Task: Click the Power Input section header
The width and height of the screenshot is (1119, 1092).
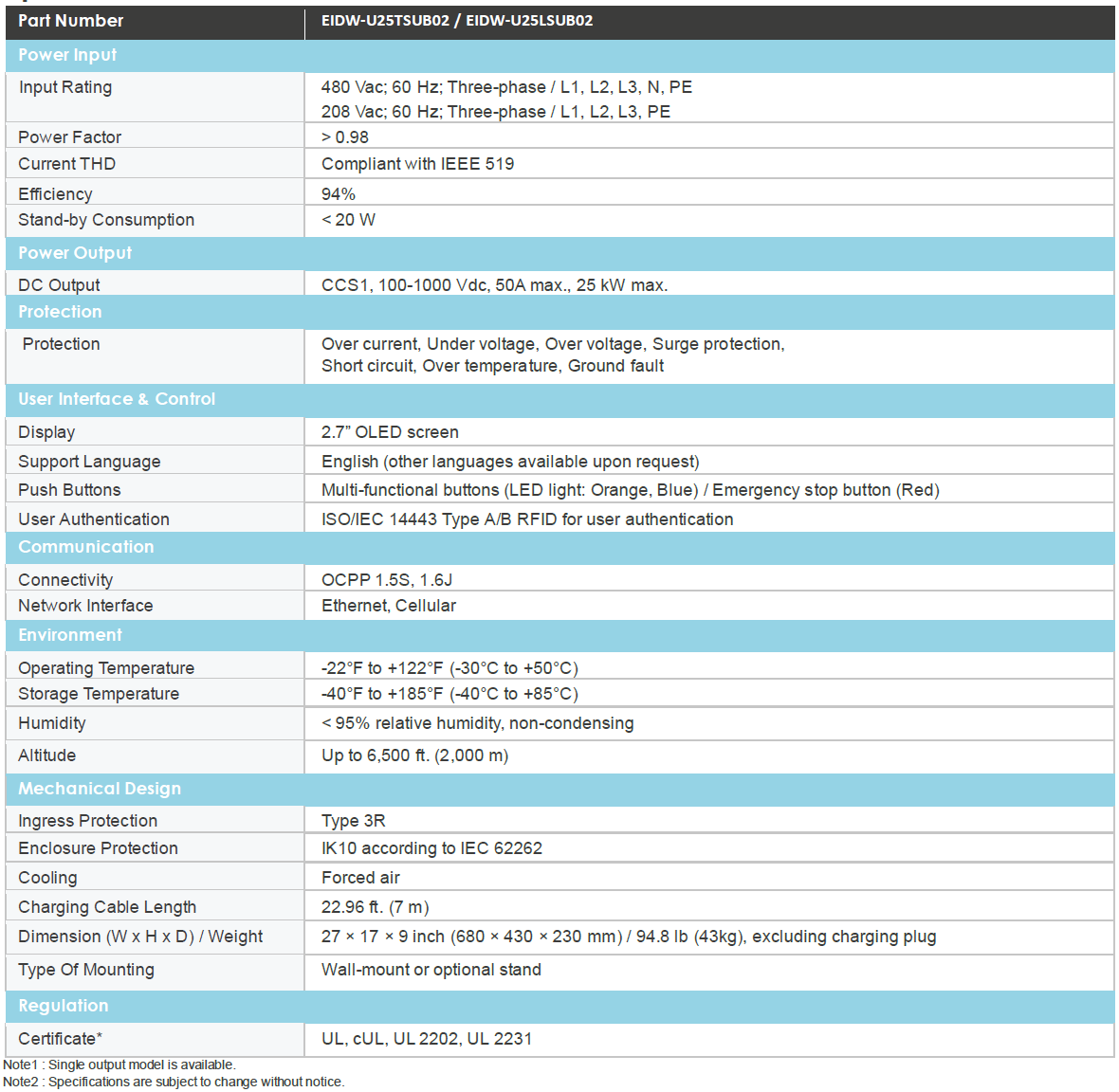Action: 67,55
